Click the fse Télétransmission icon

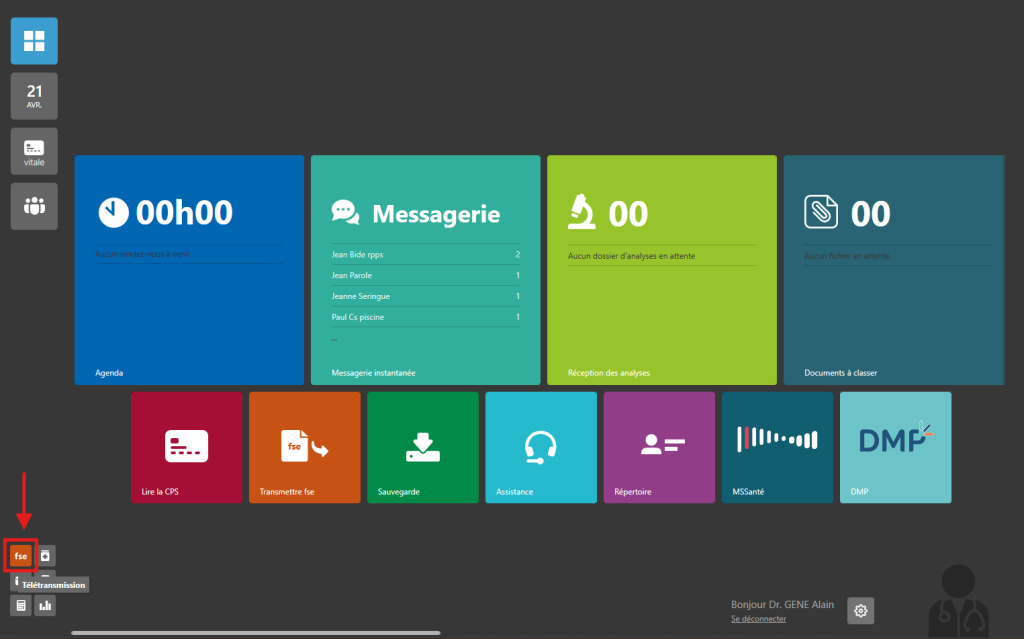coord(21,555)
